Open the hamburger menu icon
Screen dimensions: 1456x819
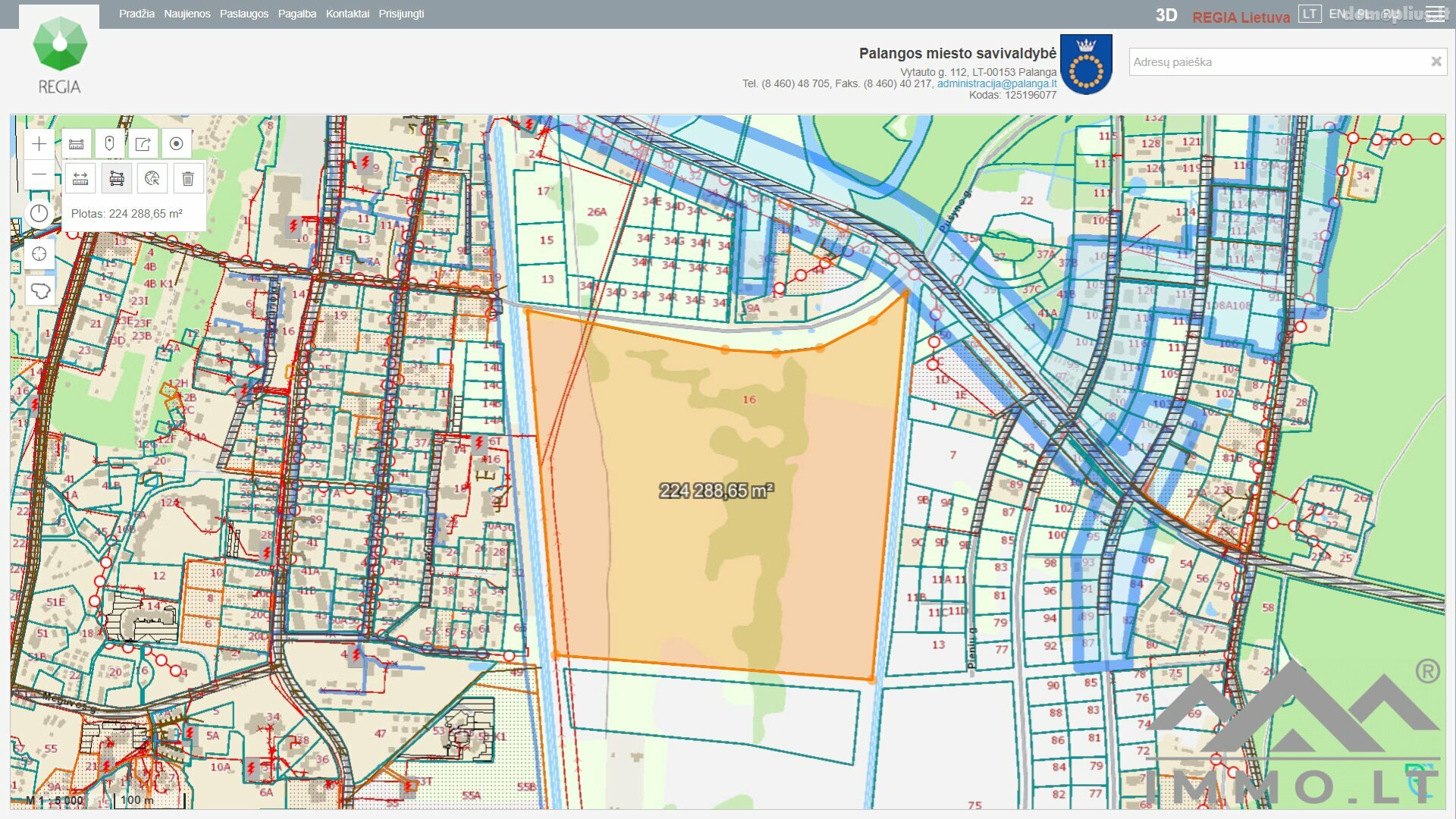(x=1435, y=14)
